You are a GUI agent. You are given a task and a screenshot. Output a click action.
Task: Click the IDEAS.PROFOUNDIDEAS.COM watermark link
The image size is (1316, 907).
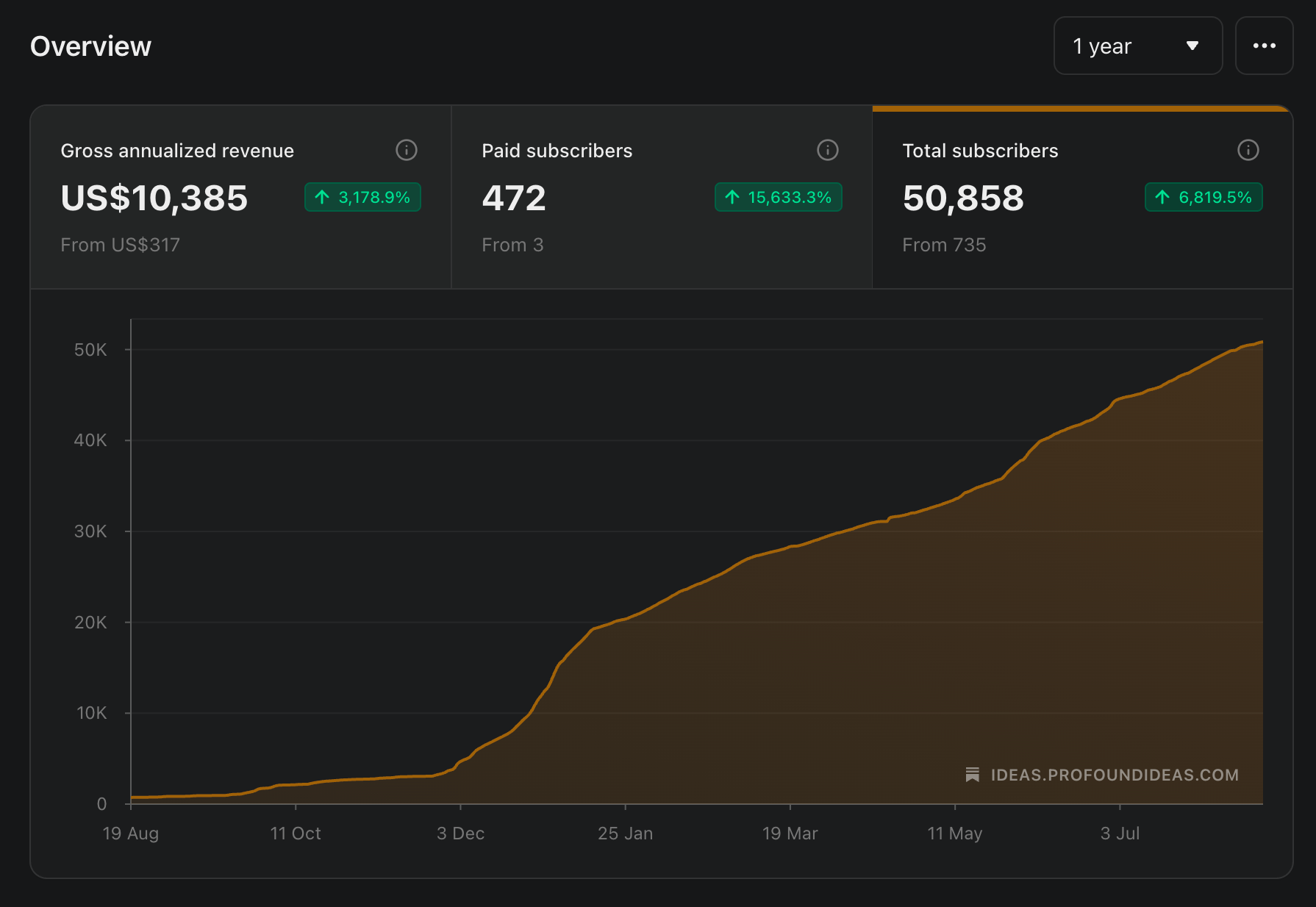1115,775
